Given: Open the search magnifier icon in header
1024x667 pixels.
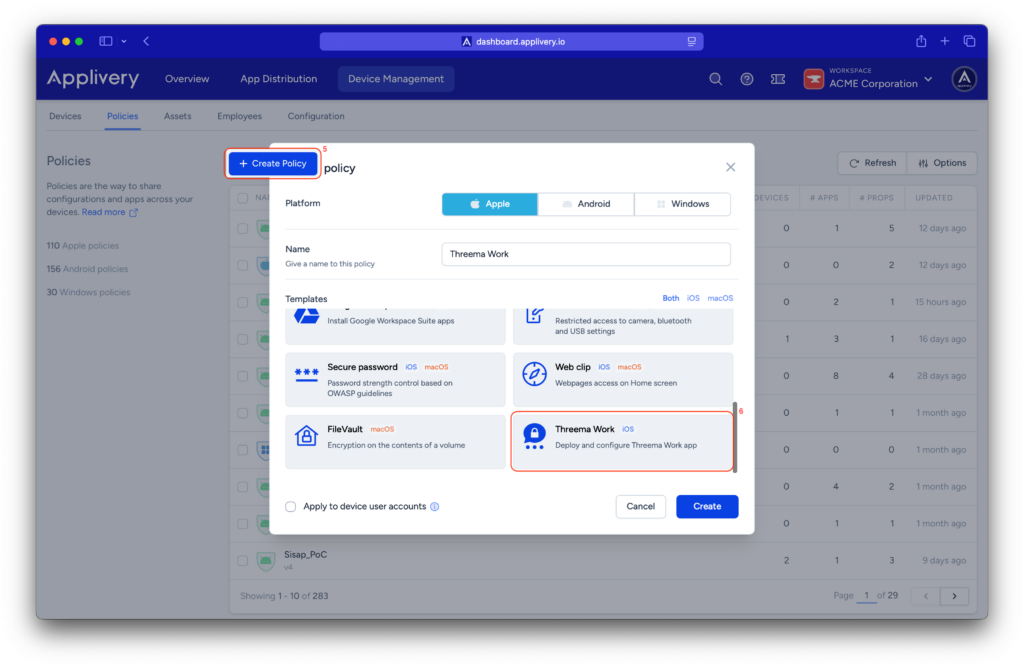Looking at the screenshot, I should (x=716, y=79).
